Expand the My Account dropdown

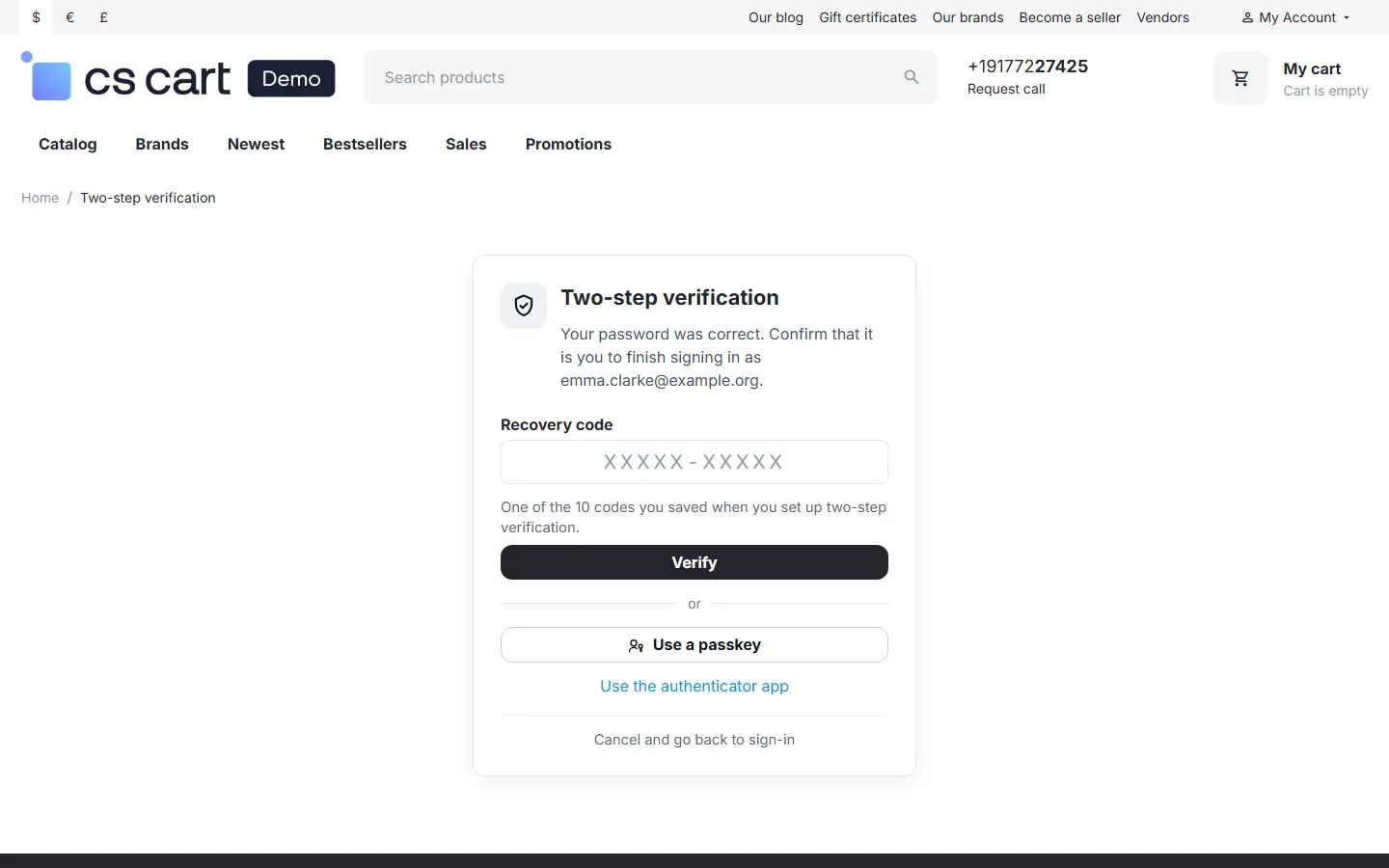[1295, 17]
